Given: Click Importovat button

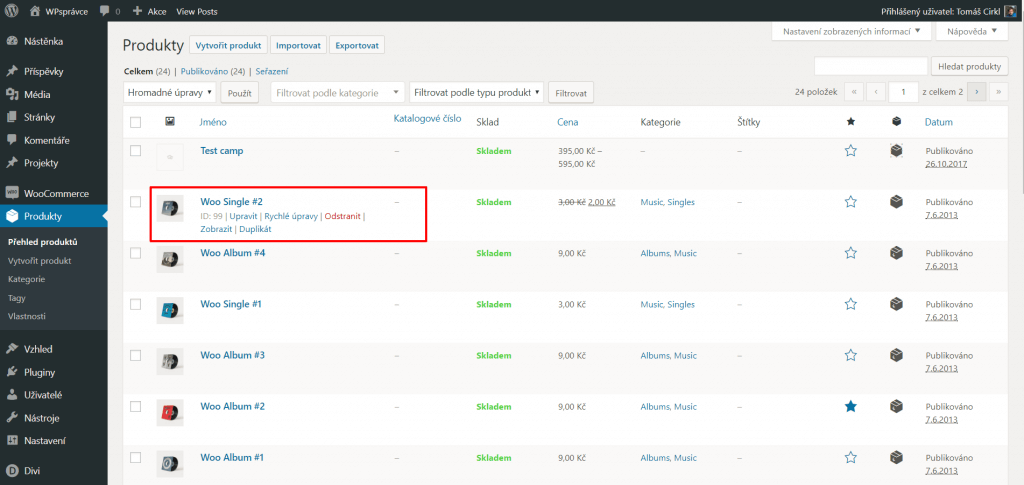Looking at the screenshot, I should [x=298, y=46].
